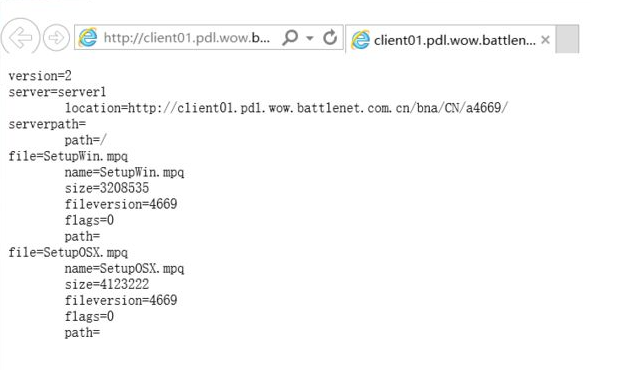
Task: Focus the address bar URL field
Action: (187, 38)
